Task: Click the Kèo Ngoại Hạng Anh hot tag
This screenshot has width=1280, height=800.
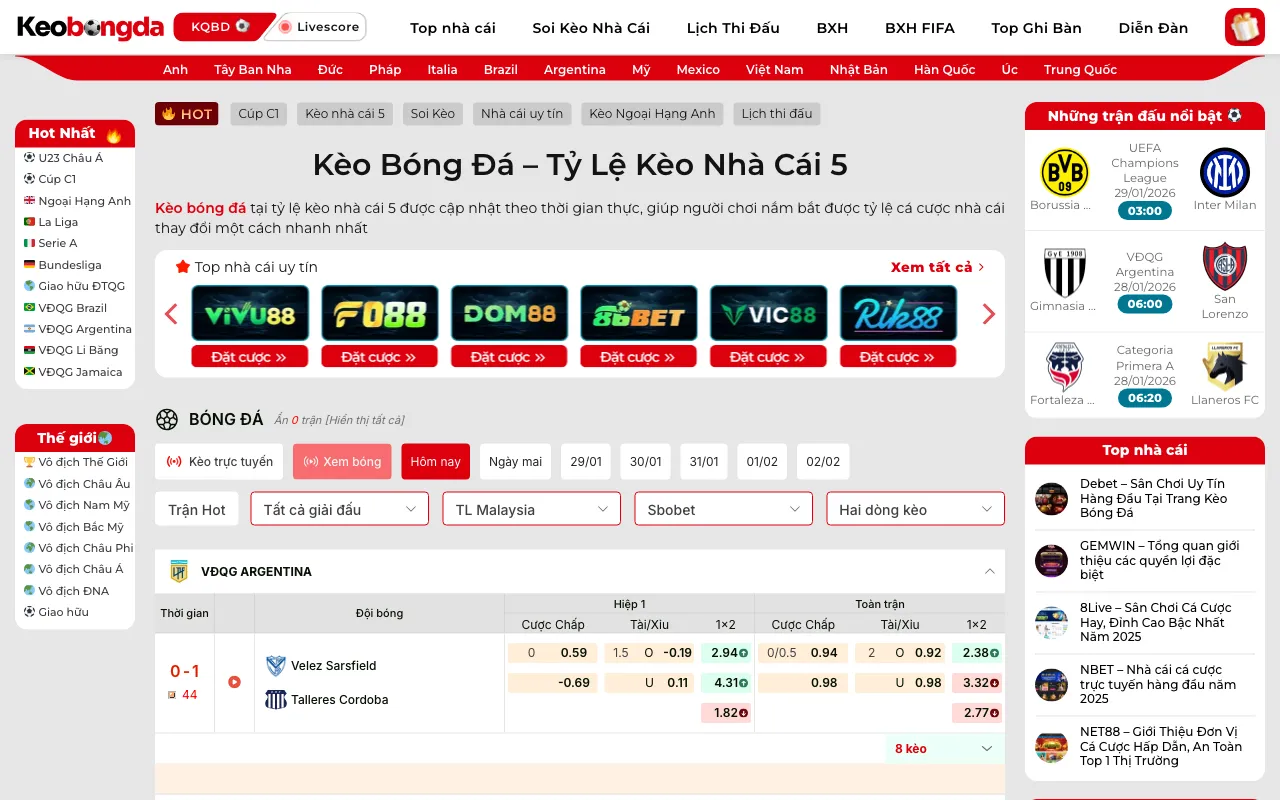Action: click(x=652, y=114)
